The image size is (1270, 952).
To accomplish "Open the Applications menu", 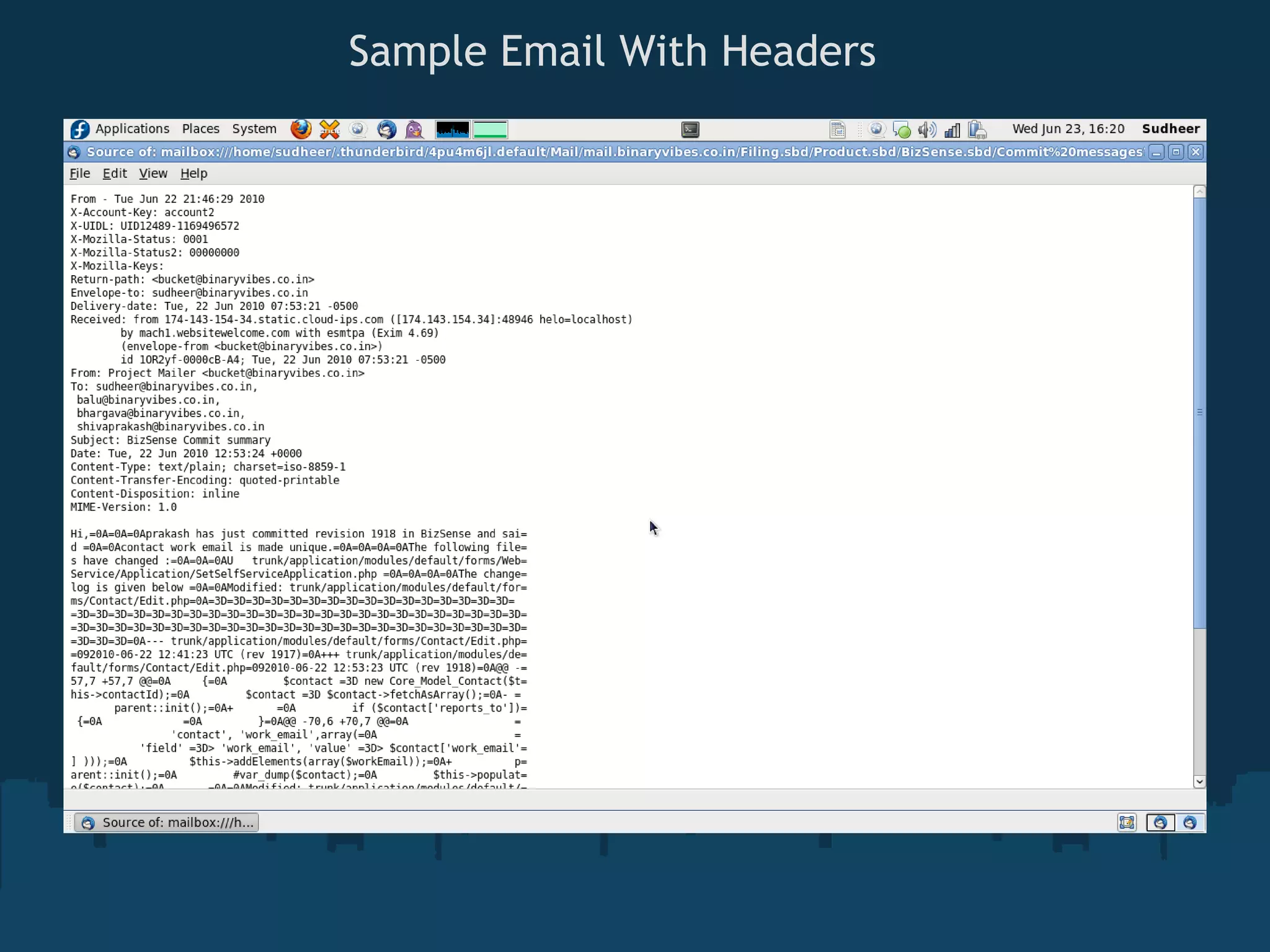I will pyautogui.click(x=132, y=129).
